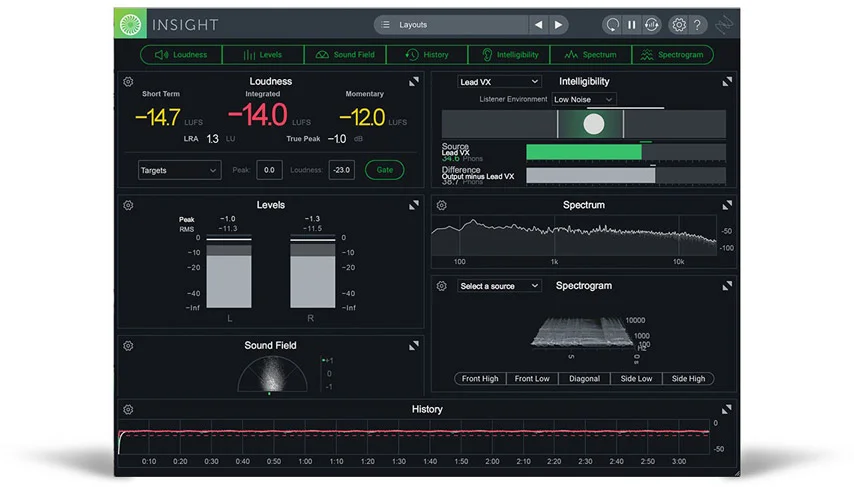This screenshot has height=487, width=854.
Task: Select Side Low spectrogram view
Action: click(636, 379)
